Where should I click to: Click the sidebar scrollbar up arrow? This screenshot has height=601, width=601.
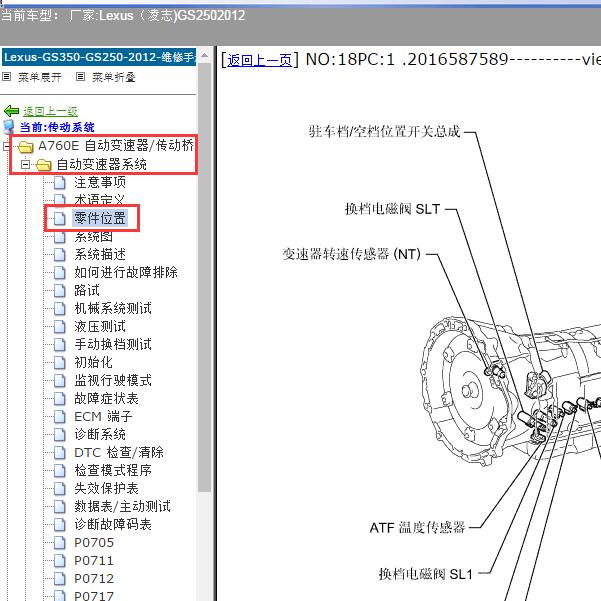tap(204, 56)
